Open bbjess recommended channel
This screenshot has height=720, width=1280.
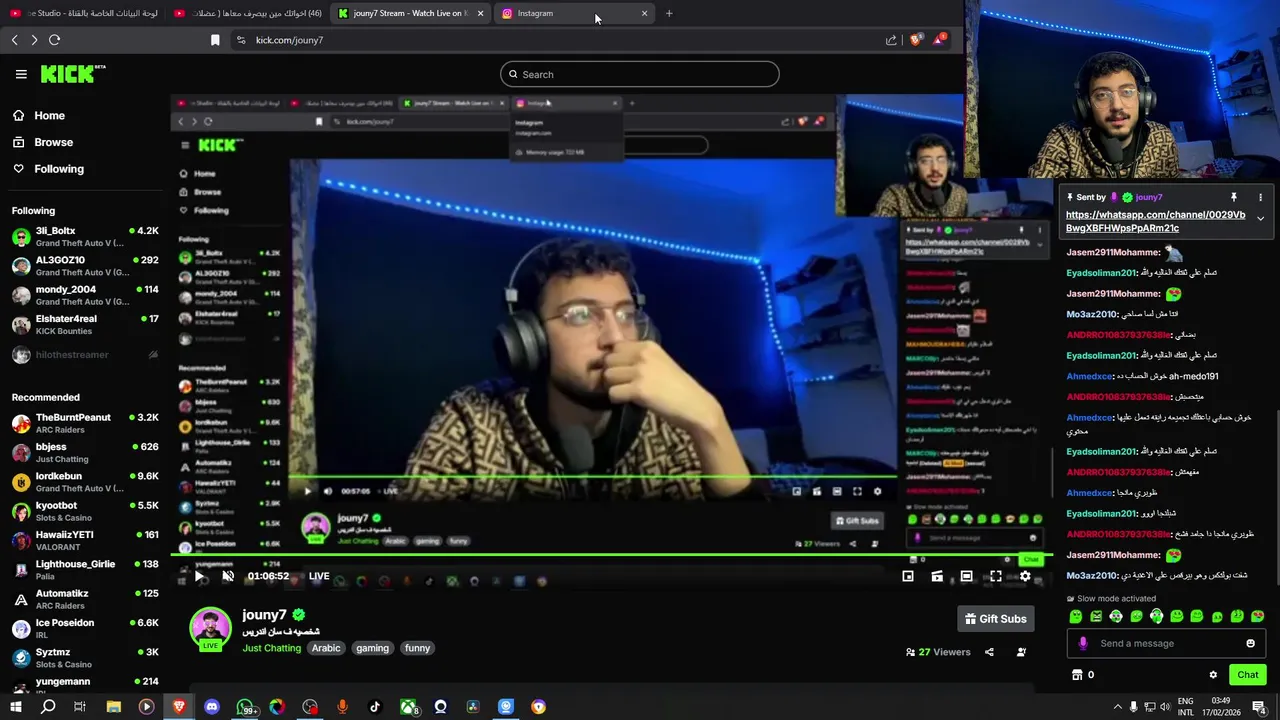84,453
